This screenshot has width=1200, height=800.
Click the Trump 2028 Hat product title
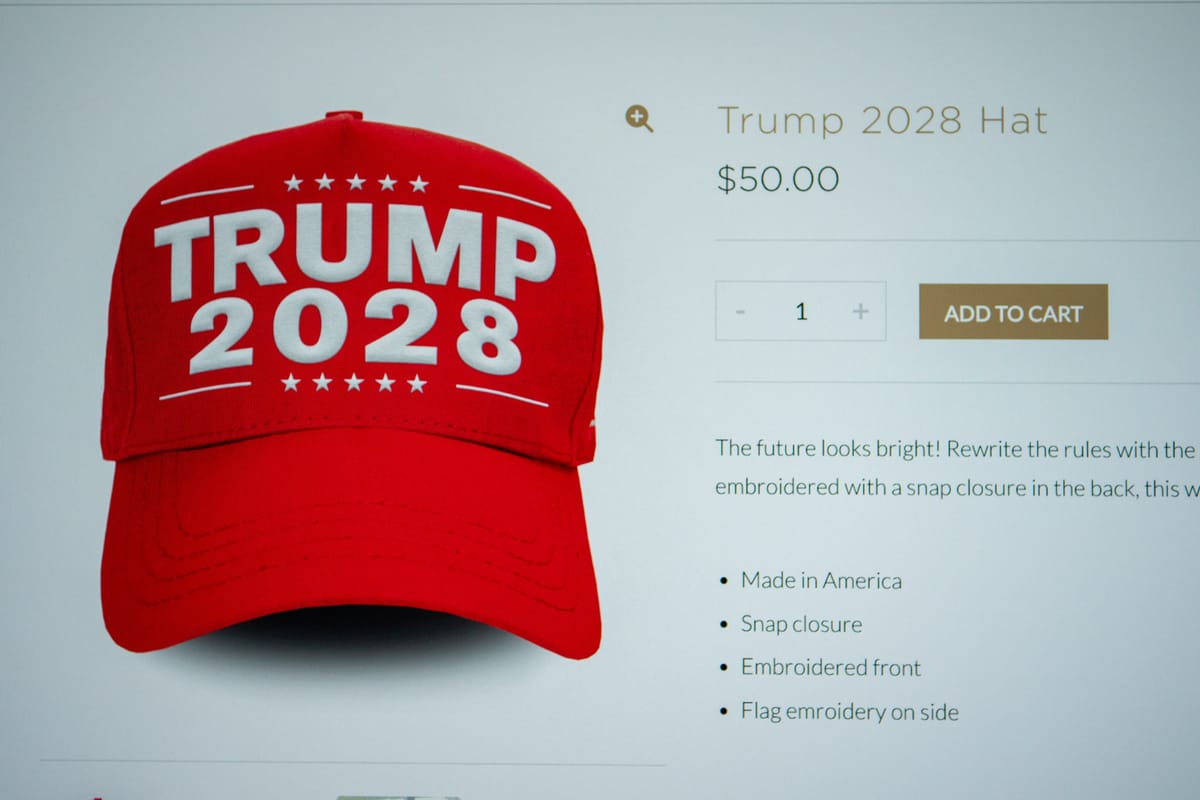(x=882, y=121)
